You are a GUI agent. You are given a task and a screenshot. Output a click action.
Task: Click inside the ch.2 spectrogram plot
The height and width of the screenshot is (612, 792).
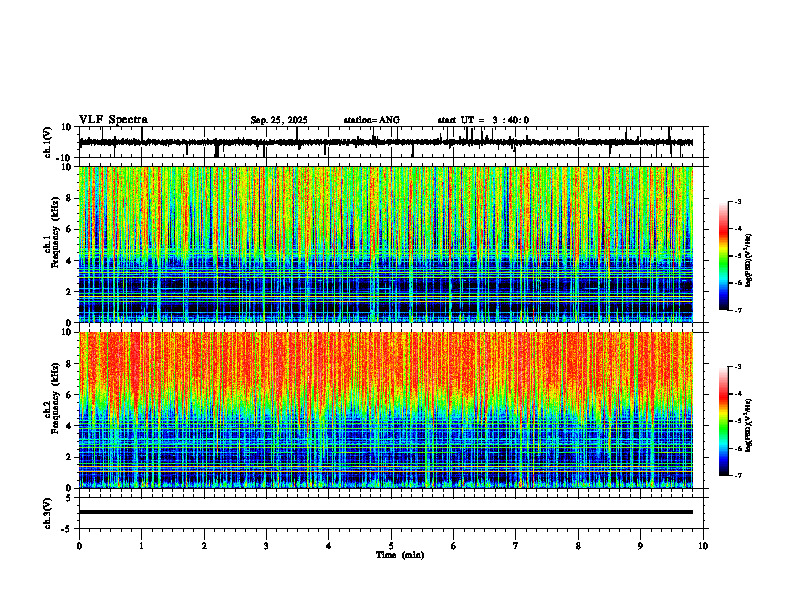coord(385,410)
